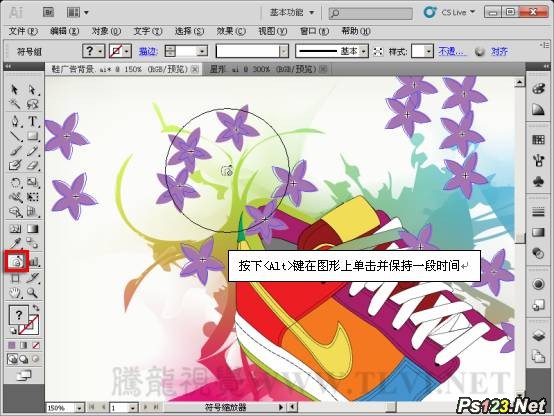The height and width of the screenshot is (416, 554).
Task: Select the Rectangle tool
Action: tap(32, 136)
